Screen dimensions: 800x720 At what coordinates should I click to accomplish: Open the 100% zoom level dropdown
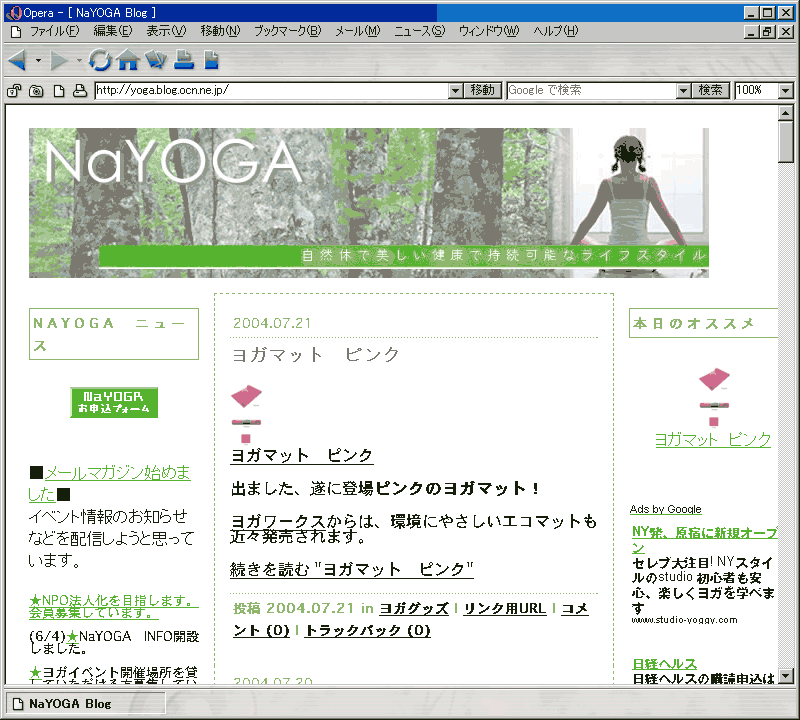786,91
